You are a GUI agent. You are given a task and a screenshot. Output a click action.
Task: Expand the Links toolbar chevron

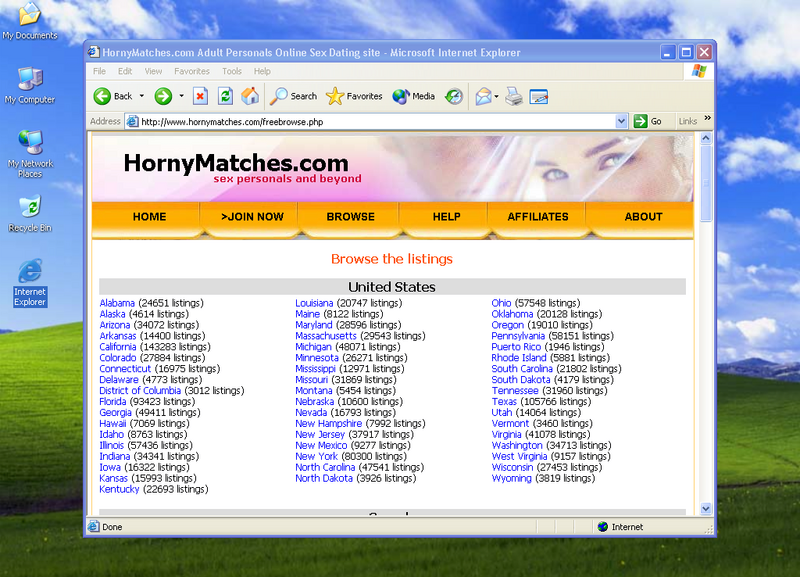(x=708, y=118)
